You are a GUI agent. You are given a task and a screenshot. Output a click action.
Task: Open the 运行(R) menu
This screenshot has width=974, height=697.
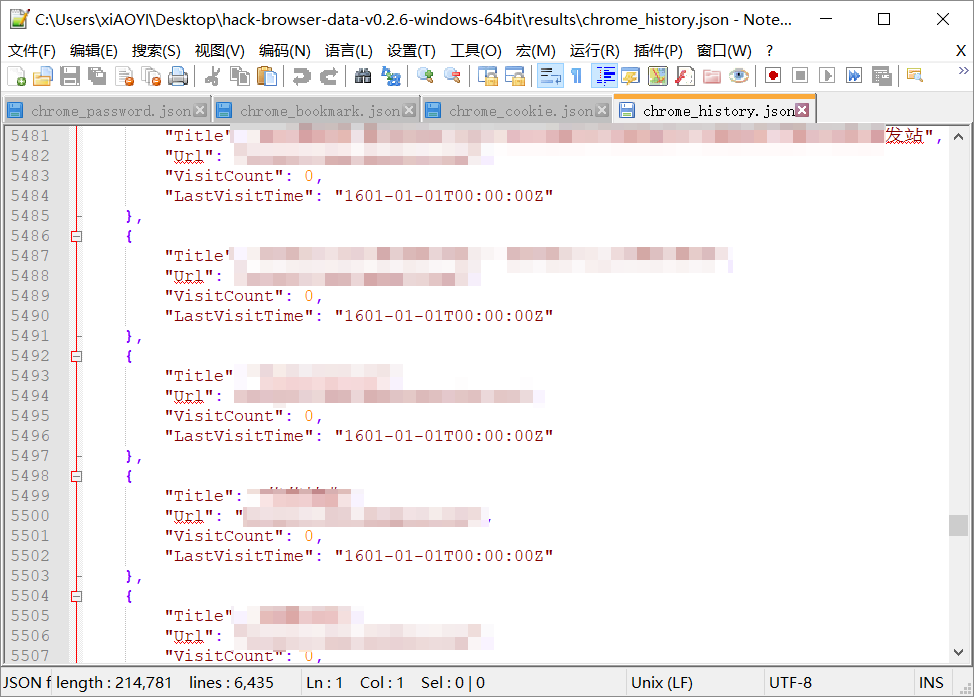(x=594, y=50)
